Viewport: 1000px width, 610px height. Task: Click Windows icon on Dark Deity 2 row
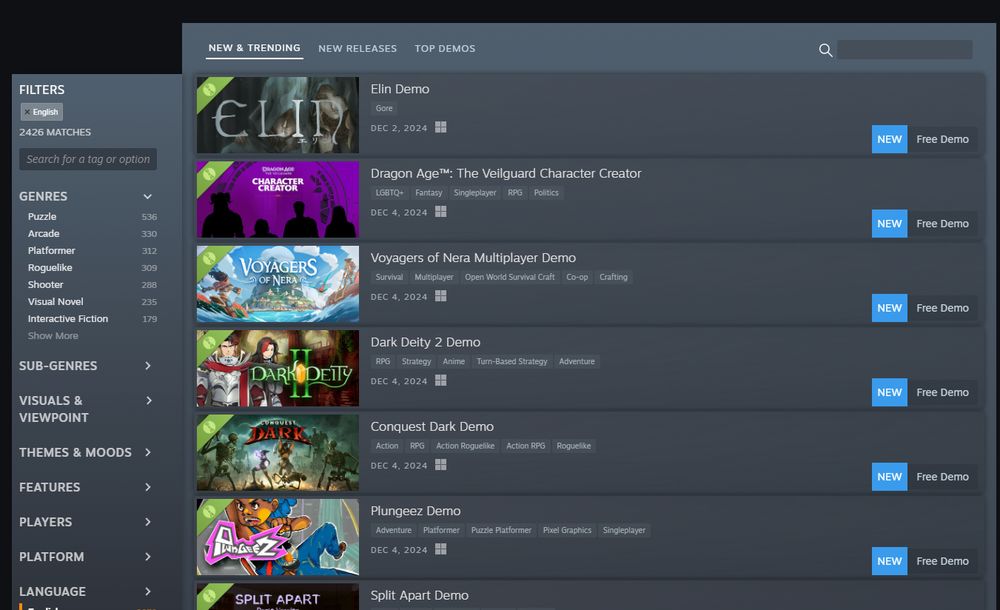click(441, 380)
